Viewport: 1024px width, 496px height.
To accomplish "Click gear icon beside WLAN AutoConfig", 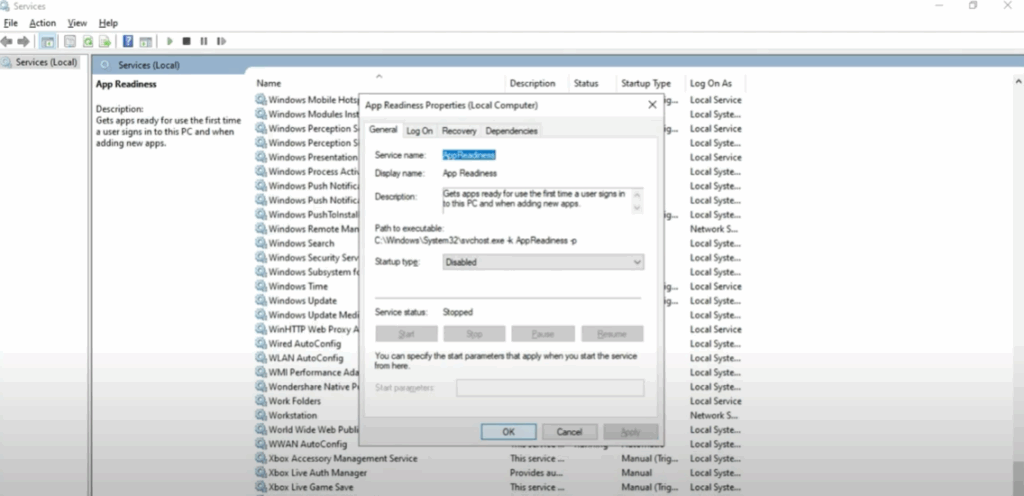I will (261, 358).
